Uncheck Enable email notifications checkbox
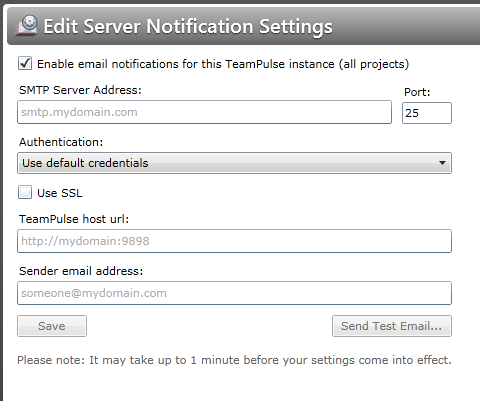 coord(25,63)
